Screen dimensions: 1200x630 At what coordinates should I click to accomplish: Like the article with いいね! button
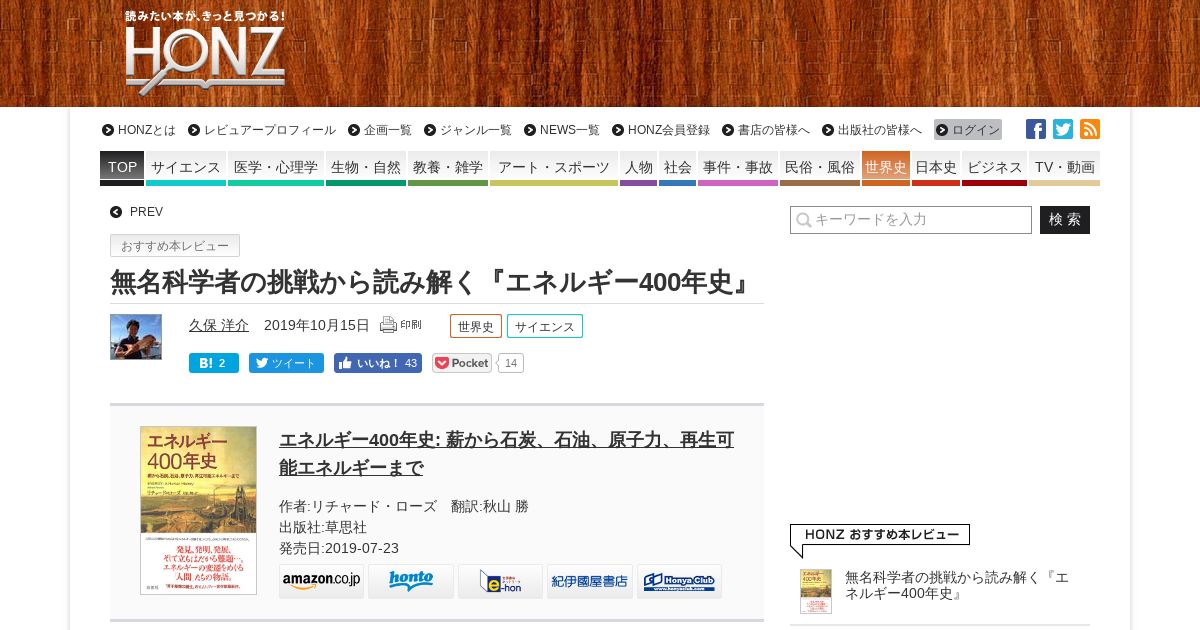tap(378, 363)
